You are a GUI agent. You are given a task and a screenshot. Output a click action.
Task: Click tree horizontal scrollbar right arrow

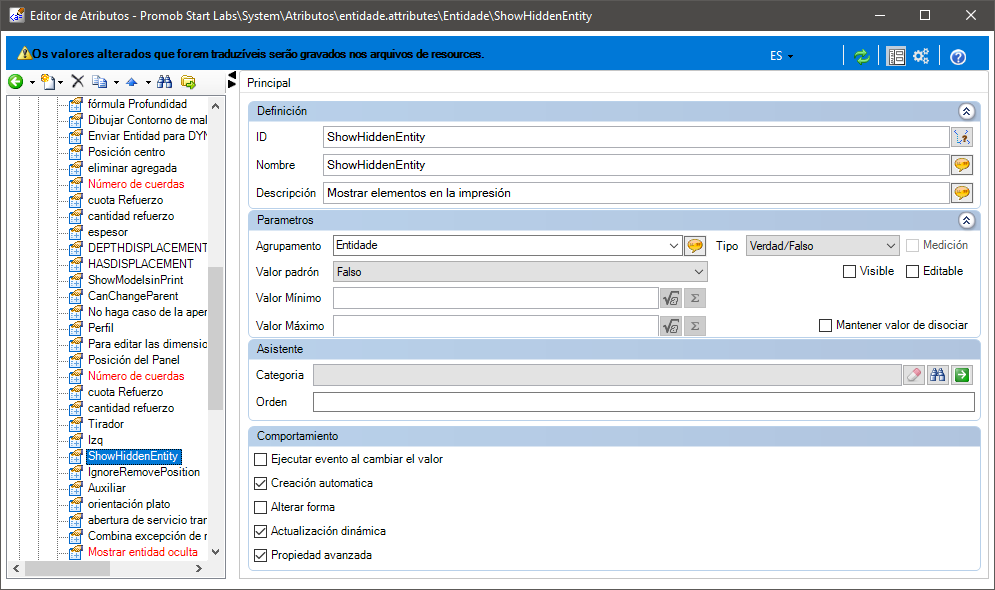coord(199,569)
